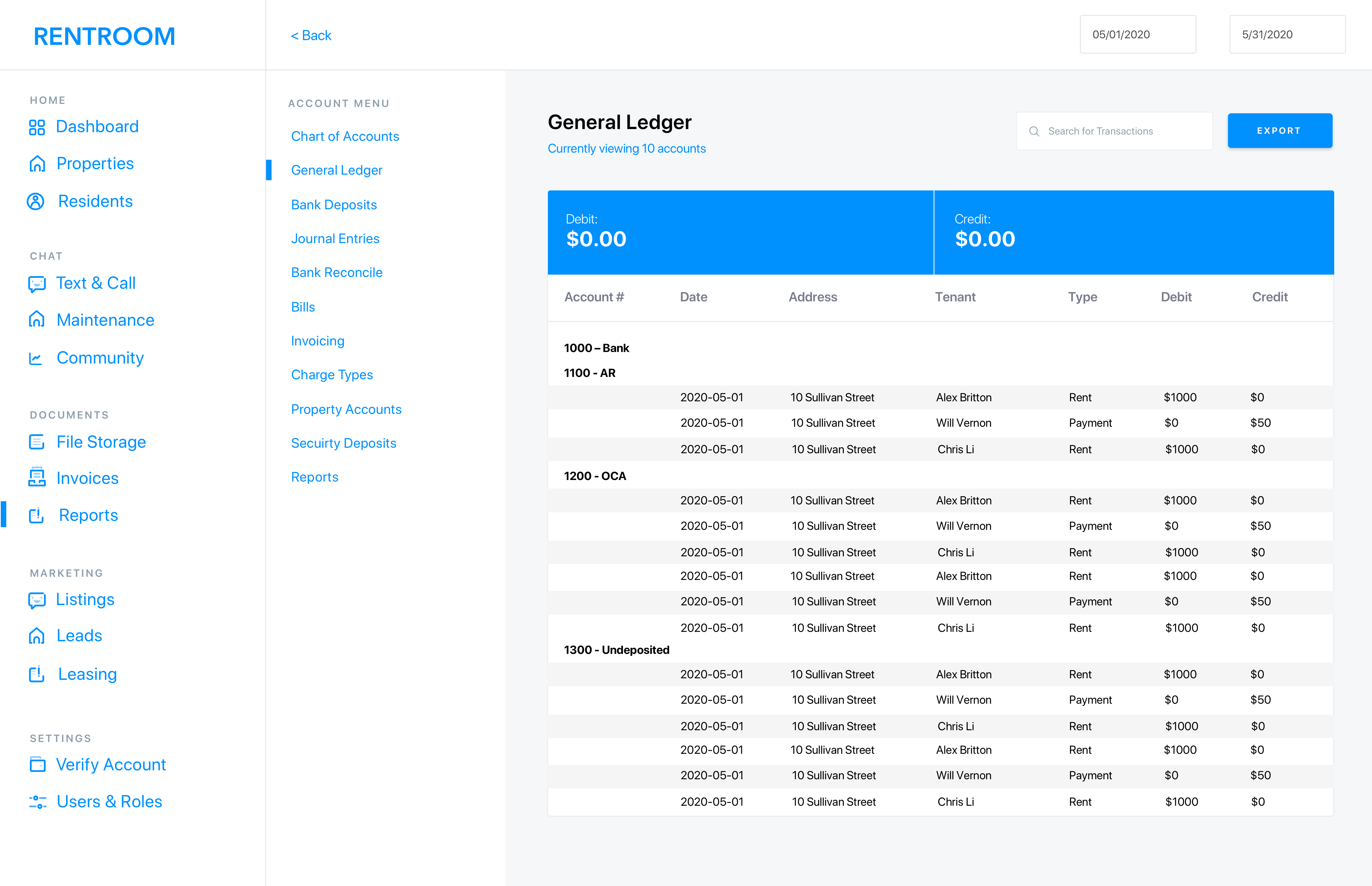Image resolution: width=1372 pixels, height=886 pixels.
Task: Select General Ledger in account menu
Action: click(x=337, y=170)
